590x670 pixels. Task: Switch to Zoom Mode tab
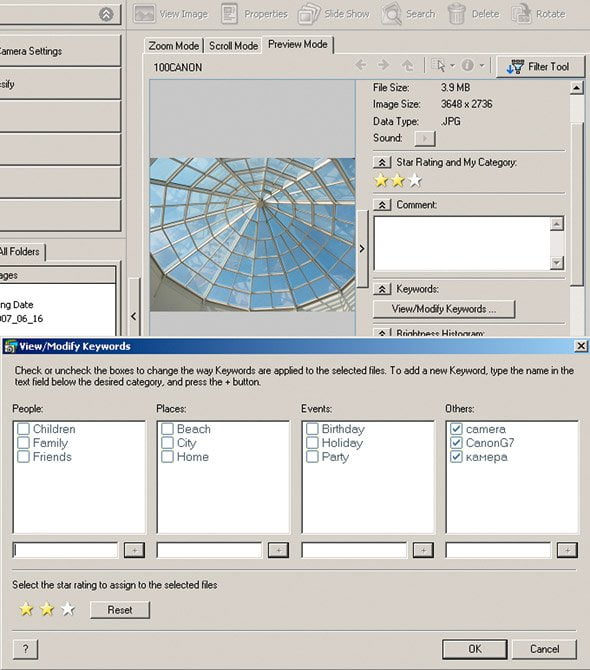(x=173, y=46)
